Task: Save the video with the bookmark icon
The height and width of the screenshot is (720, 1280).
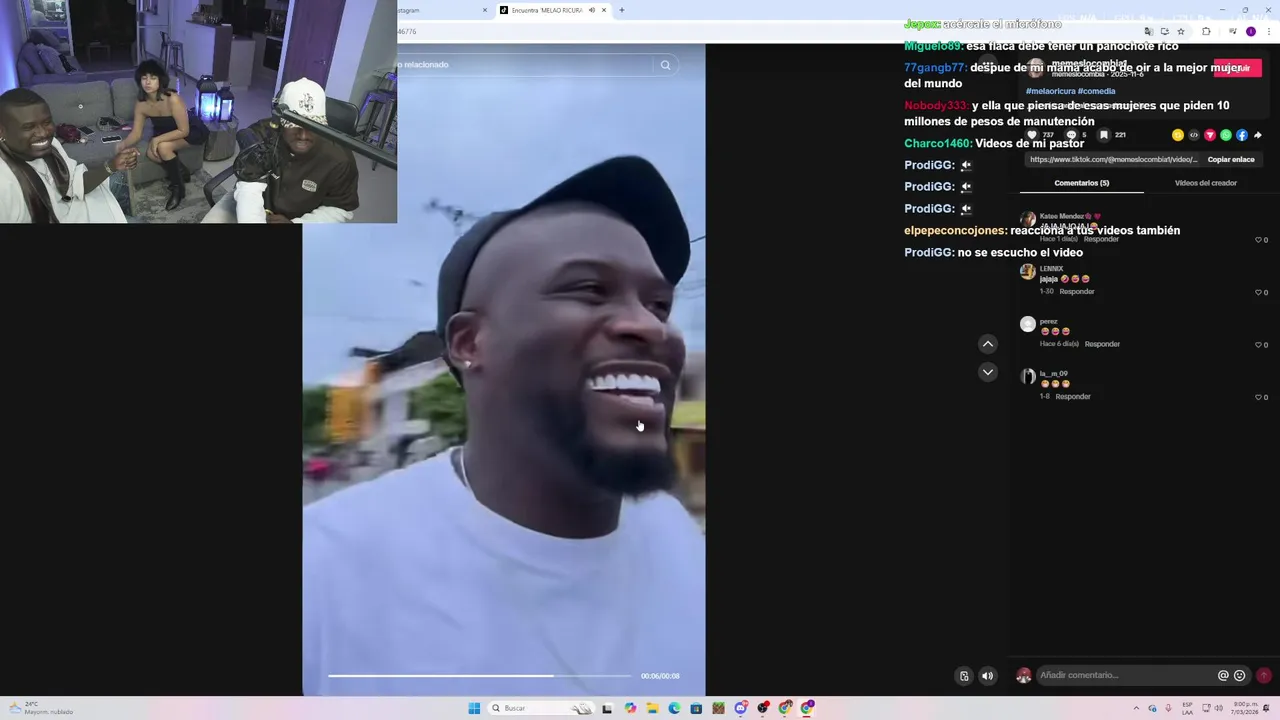Action: pos(1104,135)
